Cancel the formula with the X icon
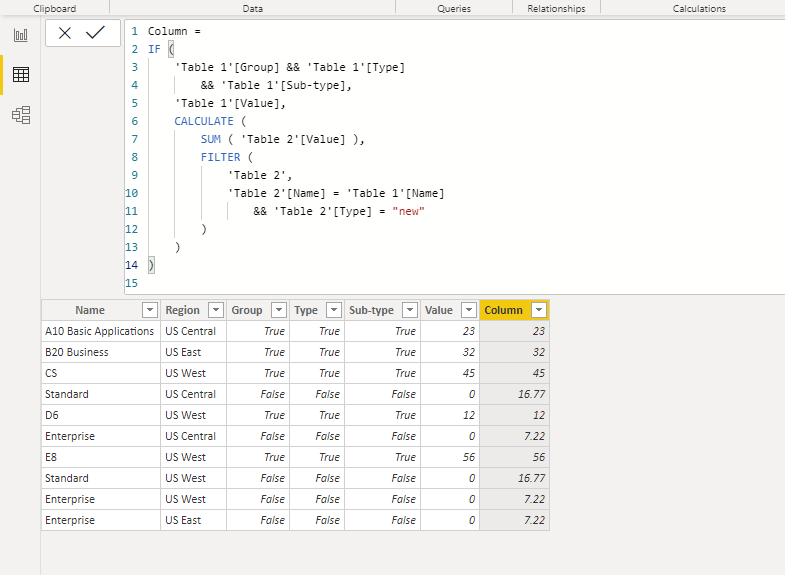This screenshot has height=575, width=785. (x=65, y=33)
